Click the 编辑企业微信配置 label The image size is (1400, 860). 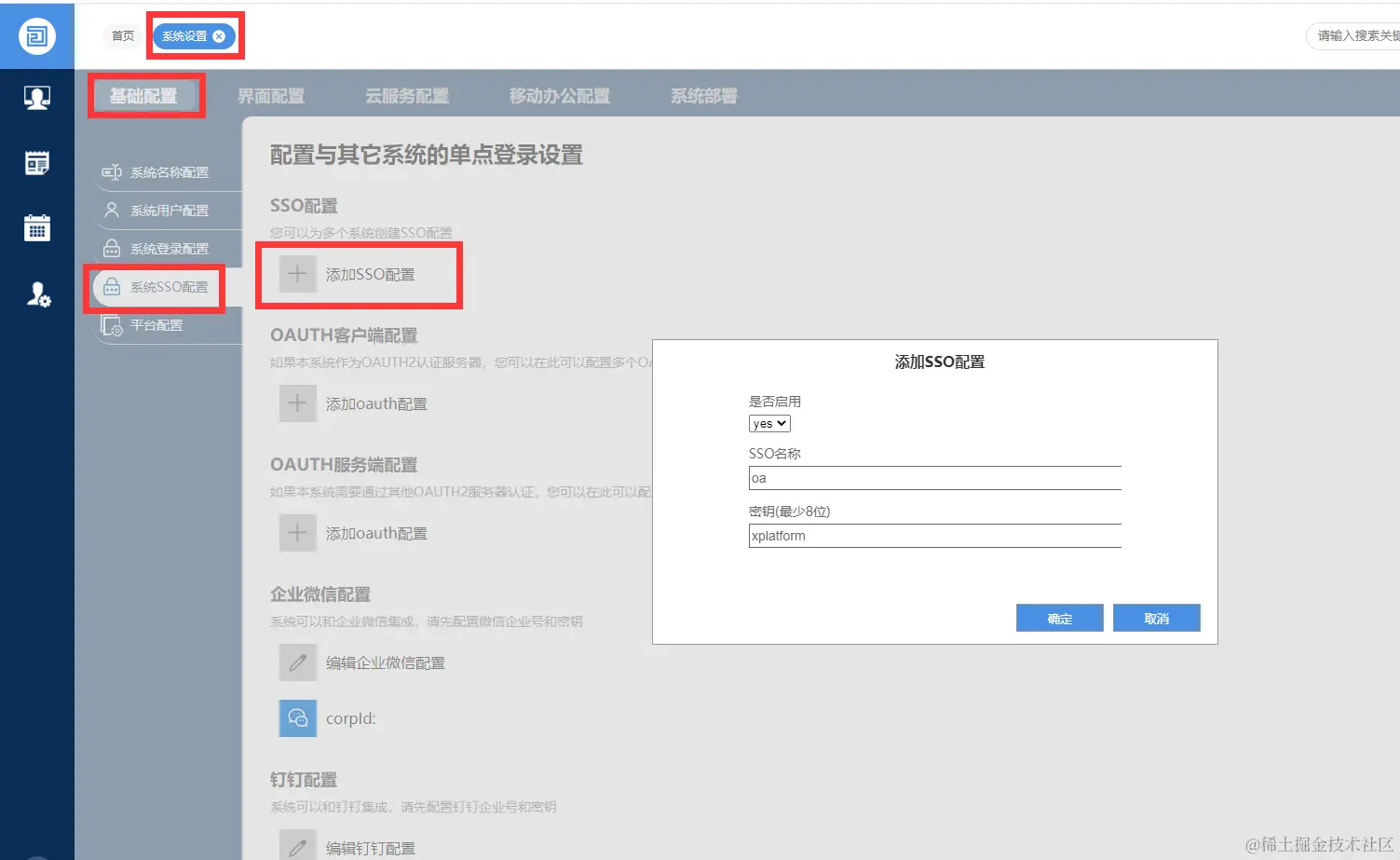click(386, 663)
